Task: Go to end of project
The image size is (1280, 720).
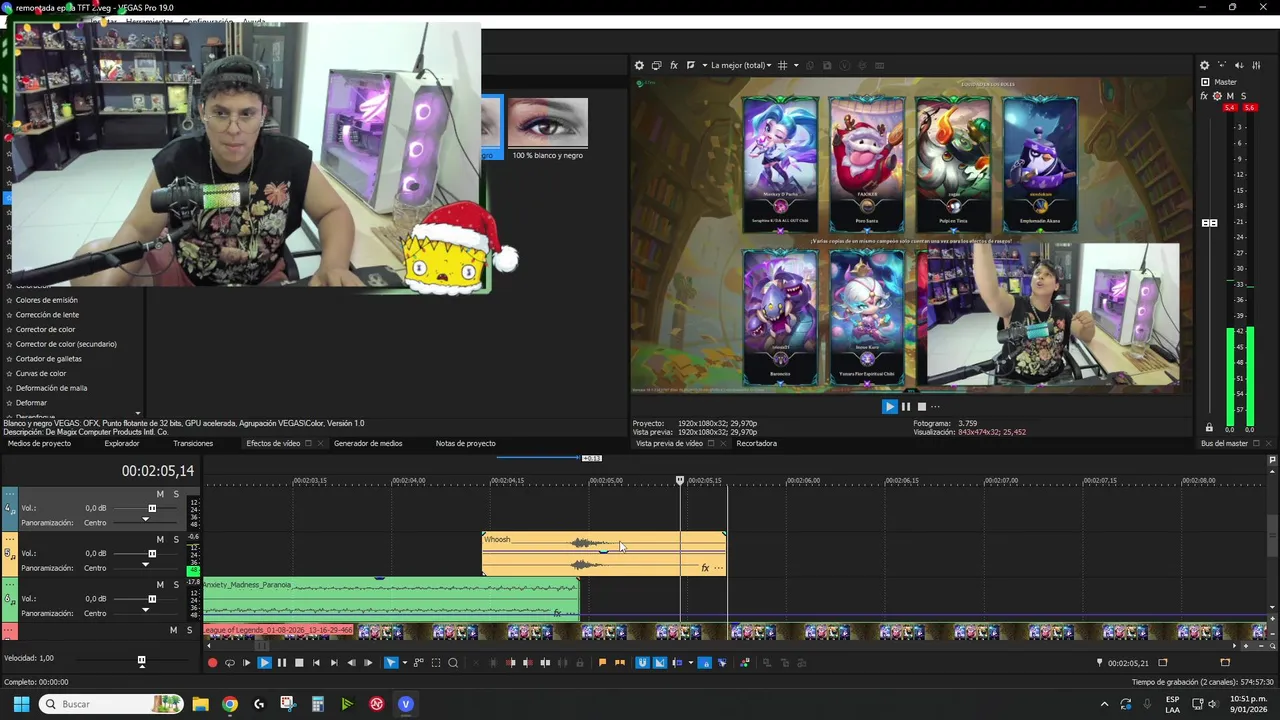Action: click(334, 662)
